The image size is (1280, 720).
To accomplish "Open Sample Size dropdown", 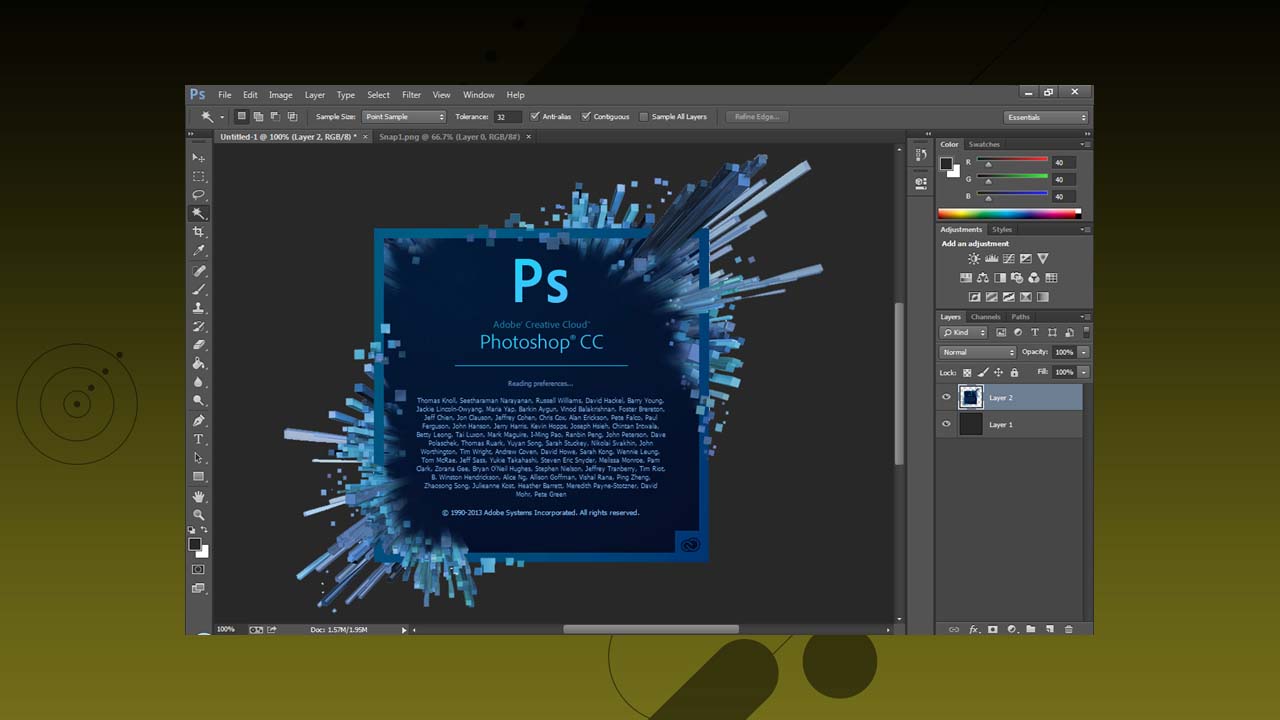I will pyautogui.click(x=404, y=117).
